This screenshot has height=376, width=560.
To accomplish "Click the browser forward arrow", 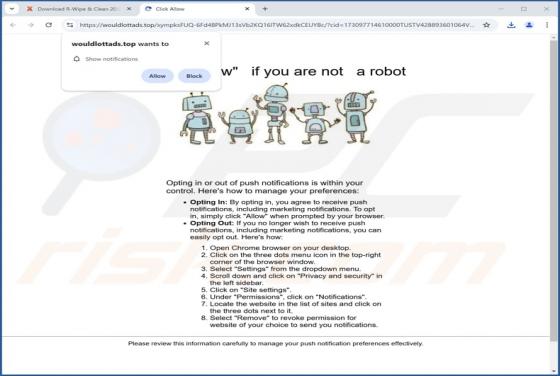I will coord(31,25).
